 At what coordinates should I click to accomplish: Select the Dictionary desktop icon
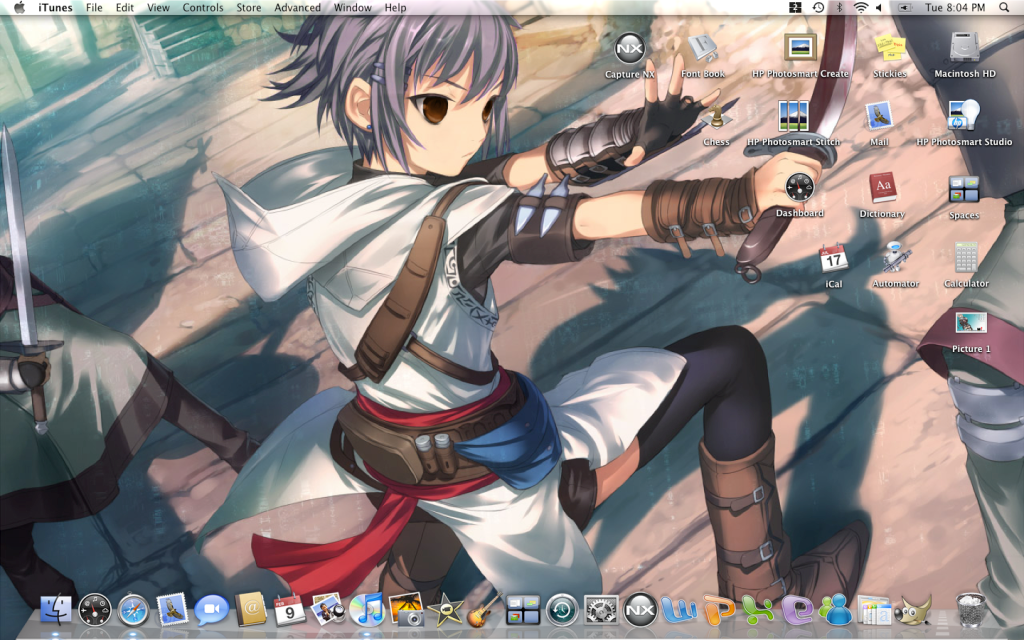[x=882, y=188]
